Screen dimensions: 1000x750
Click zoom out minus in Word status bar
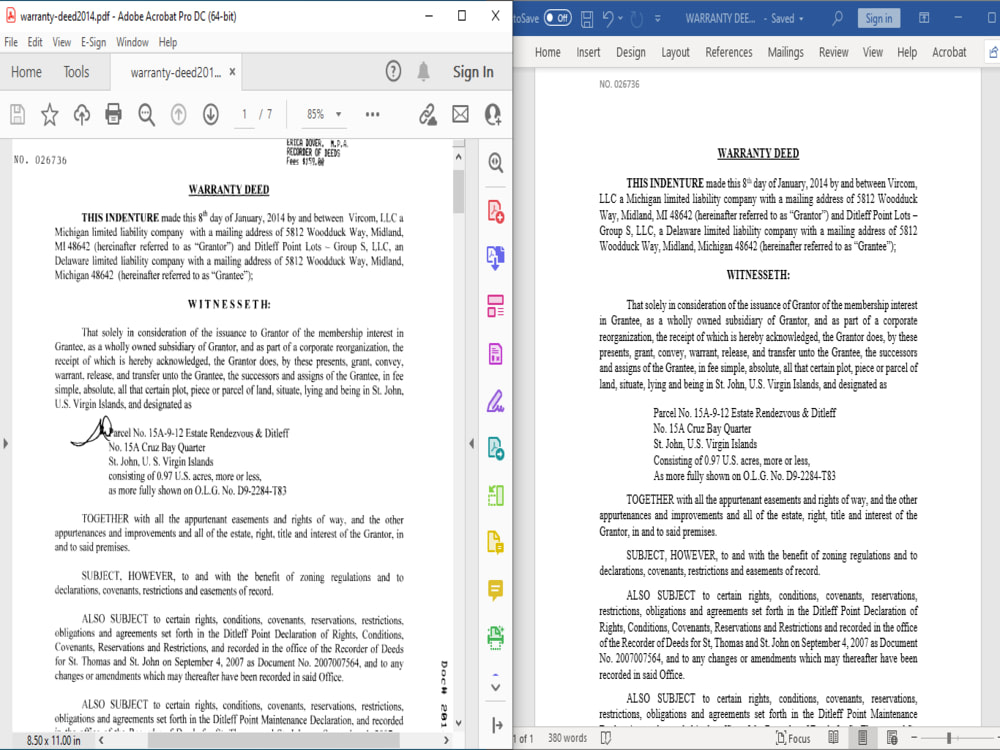[x=914, y=738]
